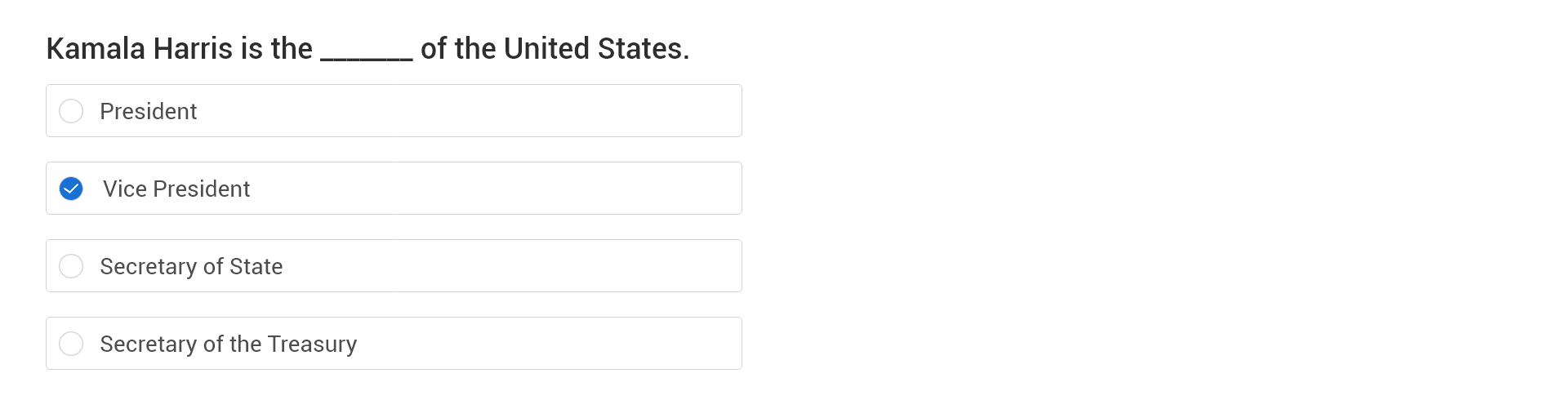Click empty space in Secretary of State box
This screenshot has height=400, width=1568.
490,266
